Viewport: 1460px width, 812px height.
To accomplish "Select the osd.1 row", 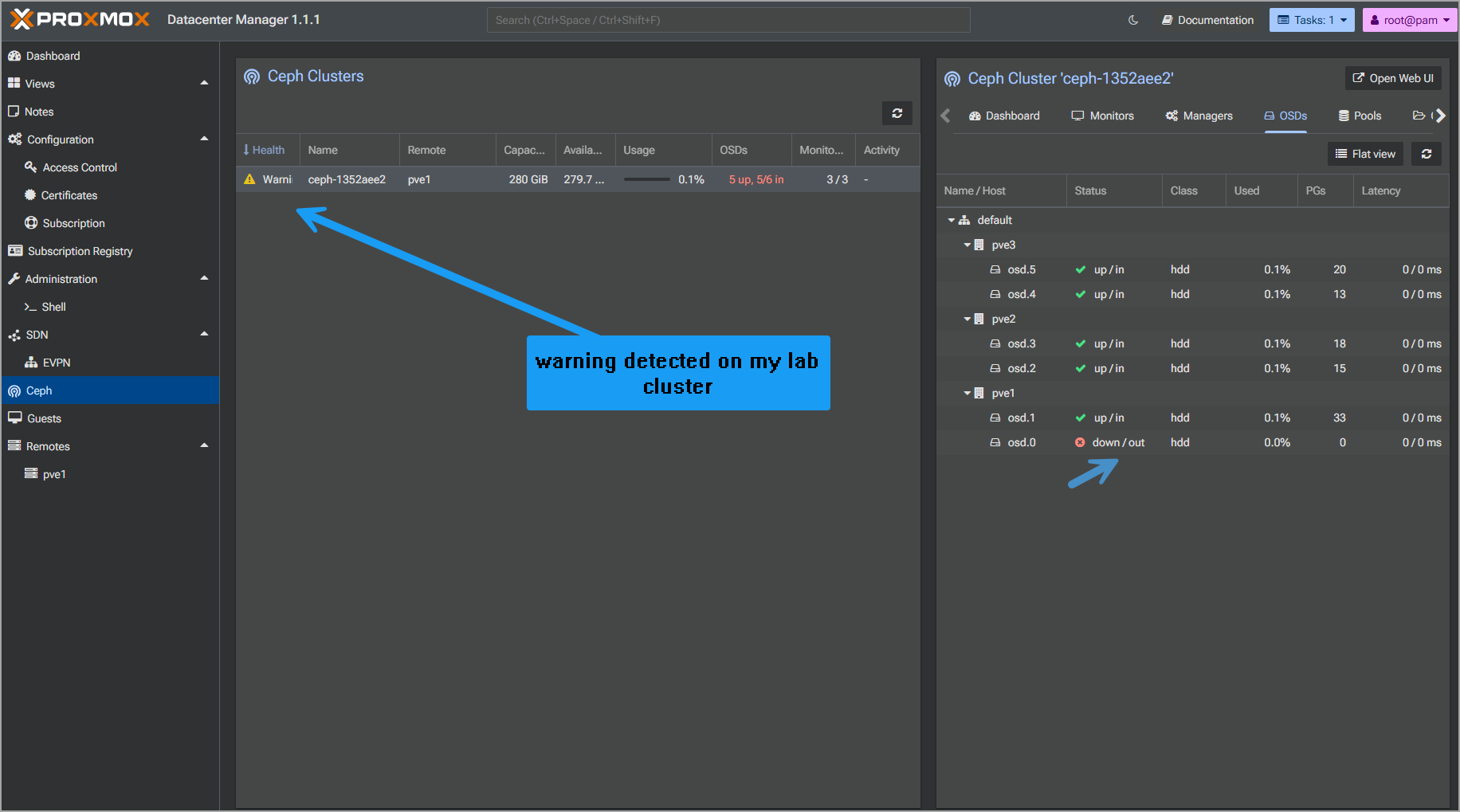I will pyautogui.click(x=1193, y=418).
